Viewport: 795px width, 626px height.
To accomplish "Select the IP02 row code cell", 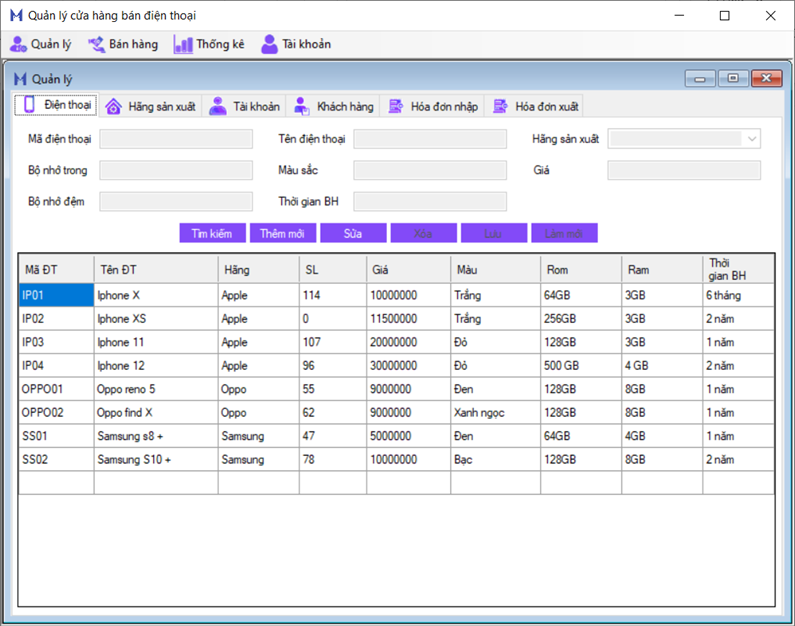I will (56, 319).
